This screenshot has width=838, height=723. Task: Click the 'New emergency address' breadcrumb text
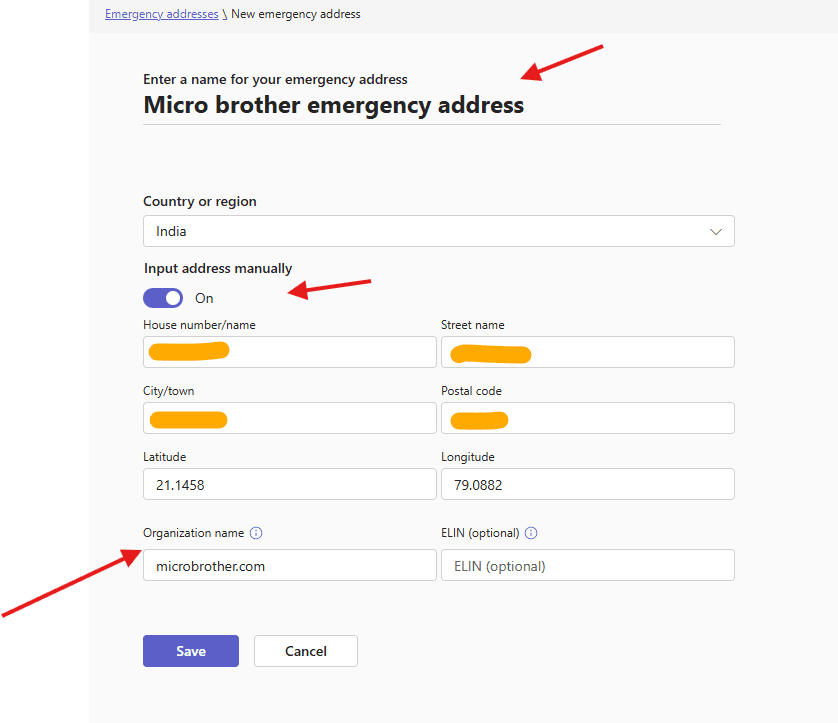(296, 15)
